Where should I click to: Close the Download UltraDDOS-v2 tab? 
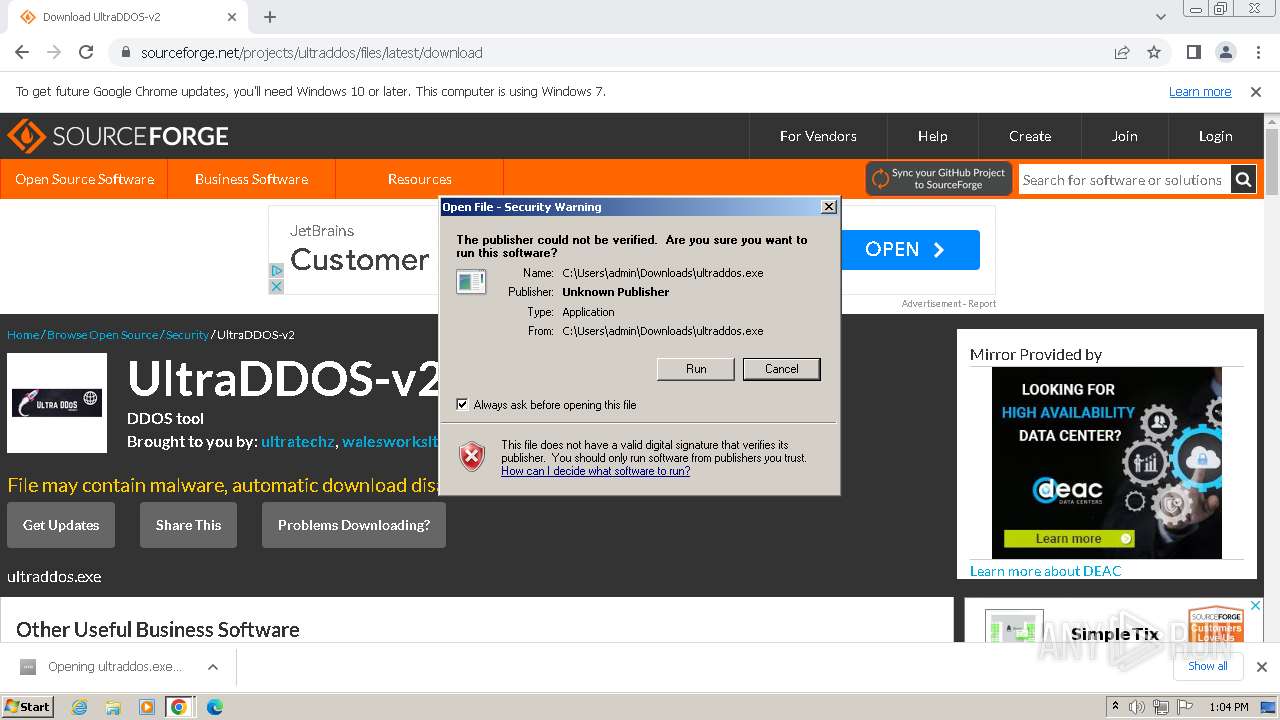pyautogui.click(x=232, y=17)
